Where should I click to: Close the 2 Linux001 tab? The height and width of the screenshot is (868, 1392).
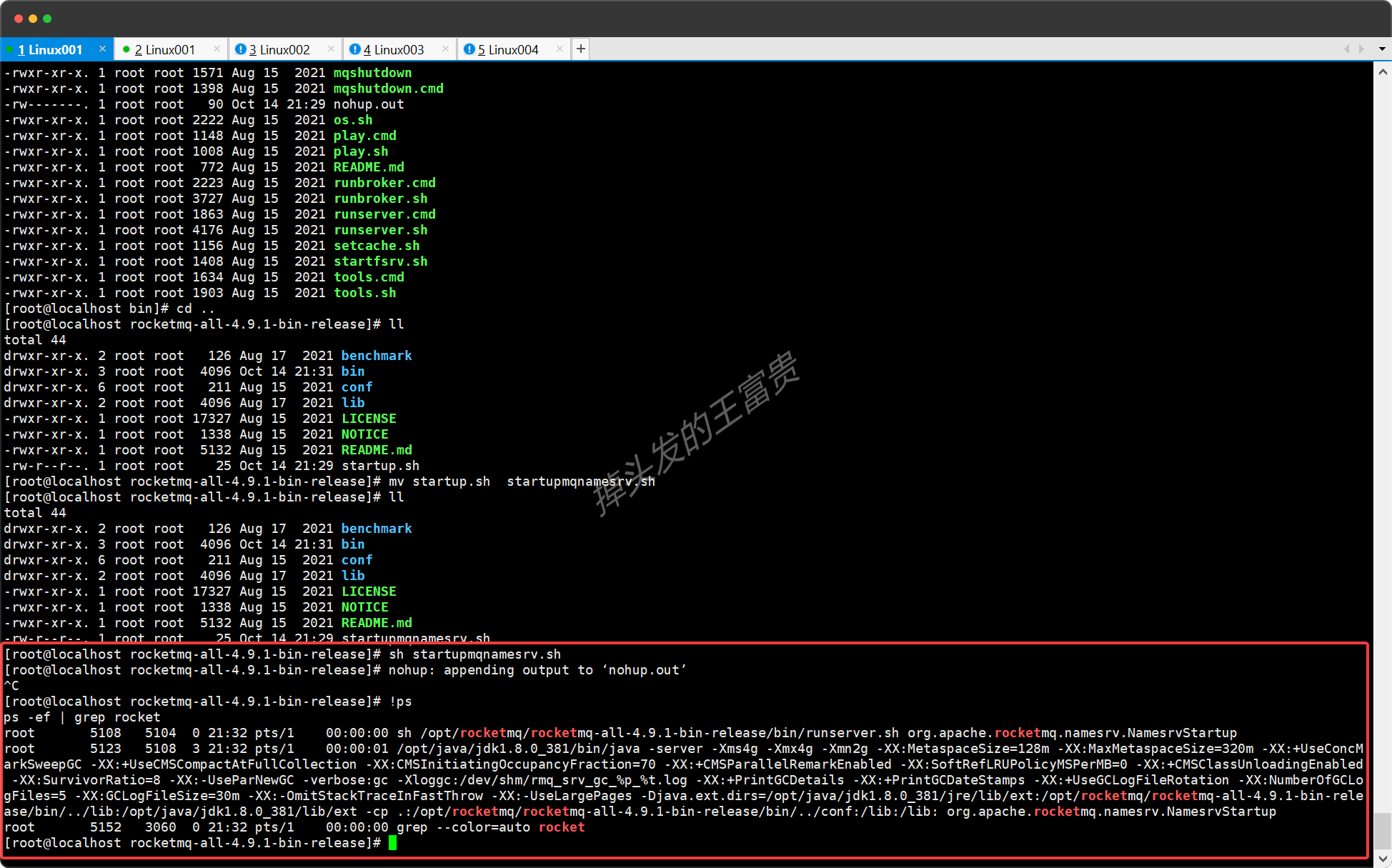217,49
